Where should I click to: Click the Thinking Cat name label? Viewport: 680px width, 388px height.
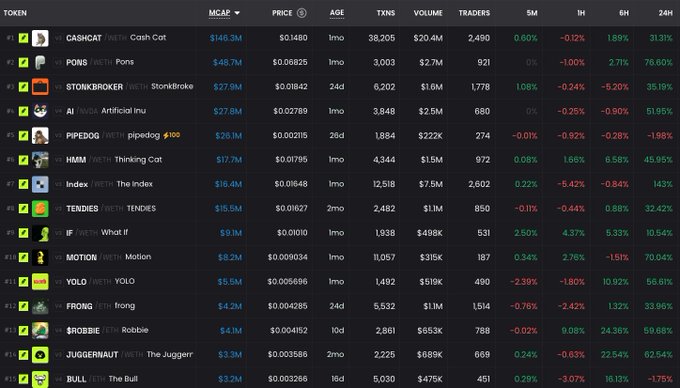click(x=138, y=160)
